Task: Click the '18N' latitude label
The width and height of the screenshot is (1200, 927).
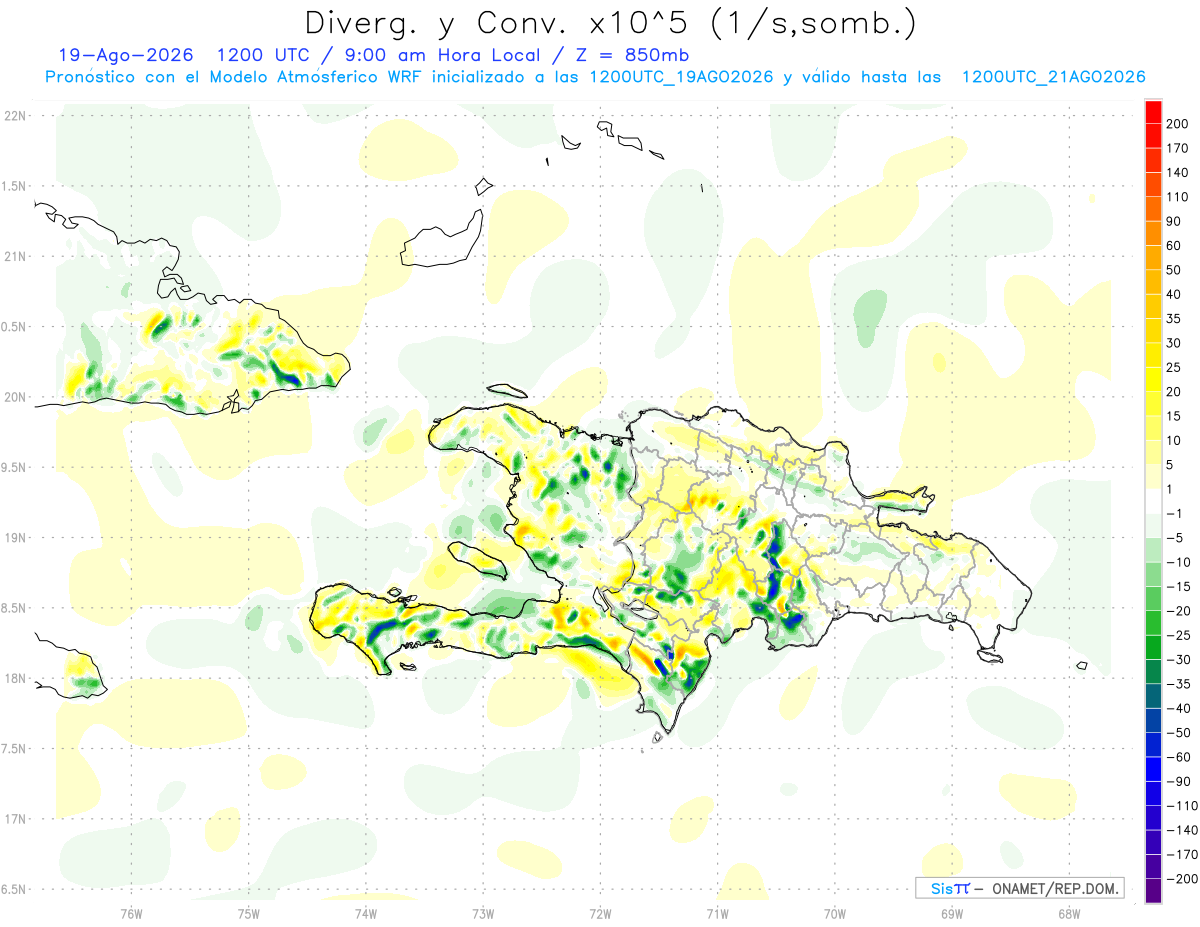Action: (x=14, y=678)
